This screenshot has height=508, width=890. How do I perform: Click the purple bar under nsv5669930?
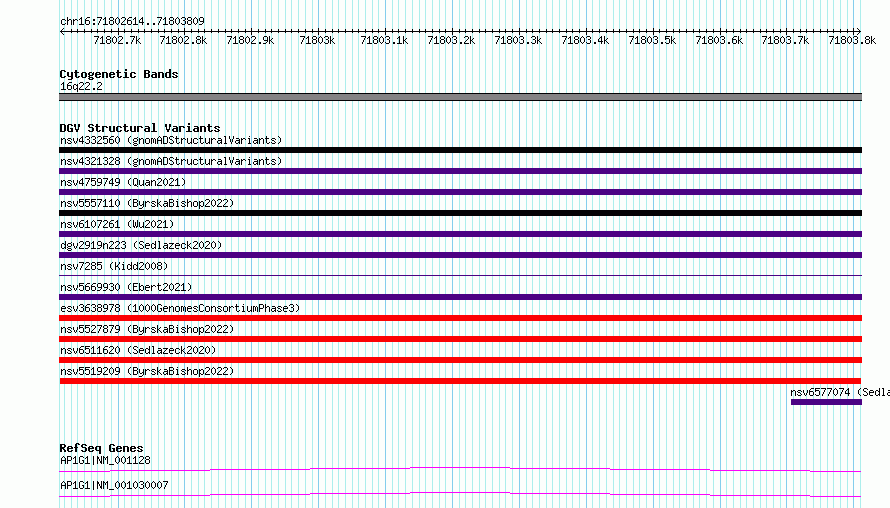point(460,297)
